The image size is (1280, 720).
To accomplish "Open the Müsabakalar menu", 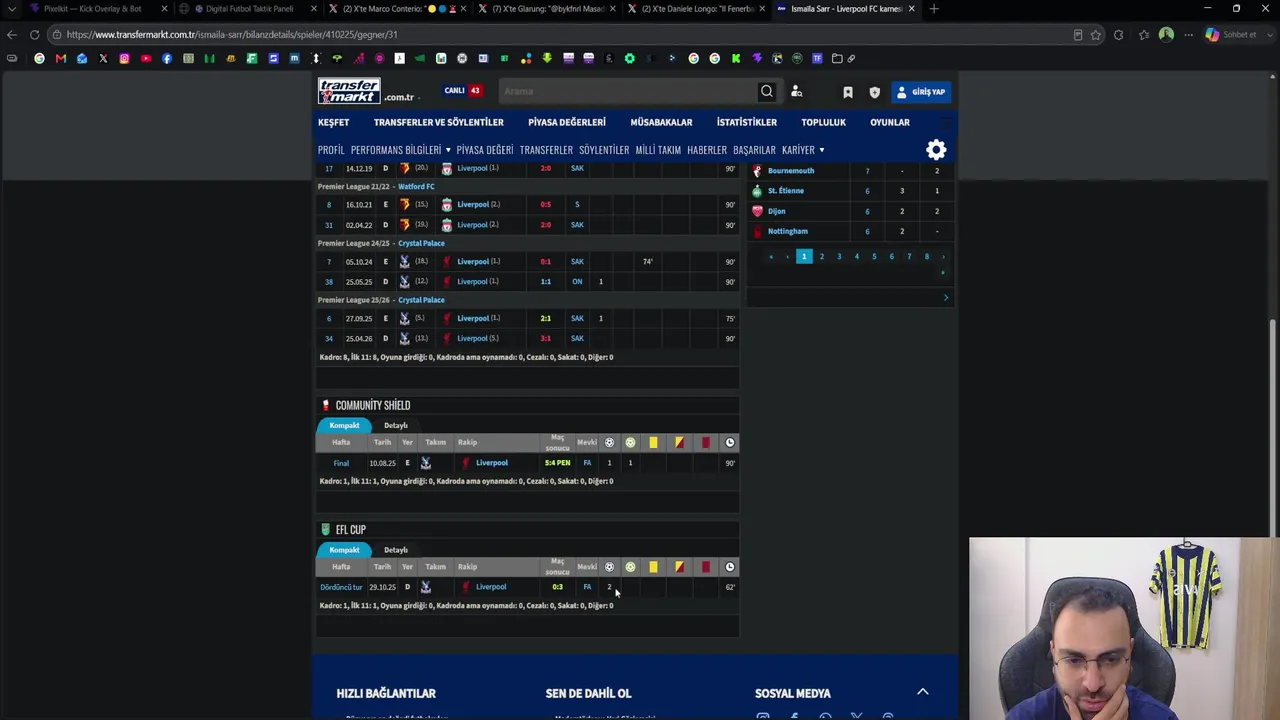I will click(661, 122).
